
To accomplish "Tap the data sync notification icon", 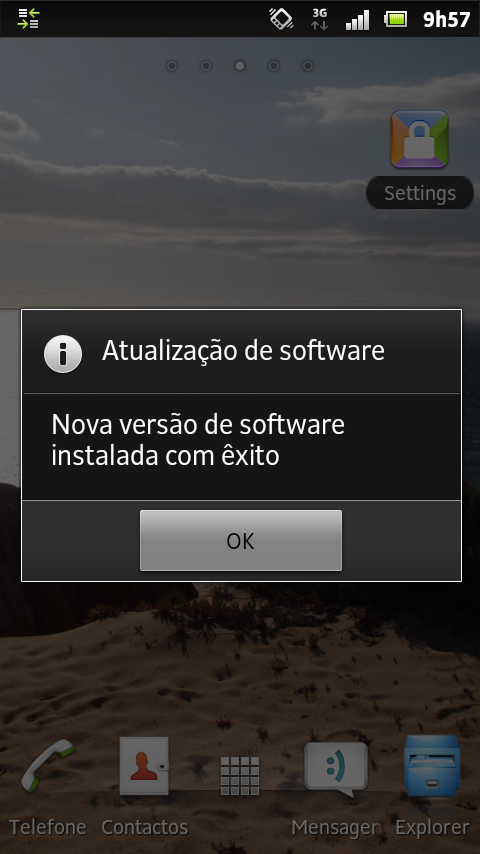I will (28, 19).
